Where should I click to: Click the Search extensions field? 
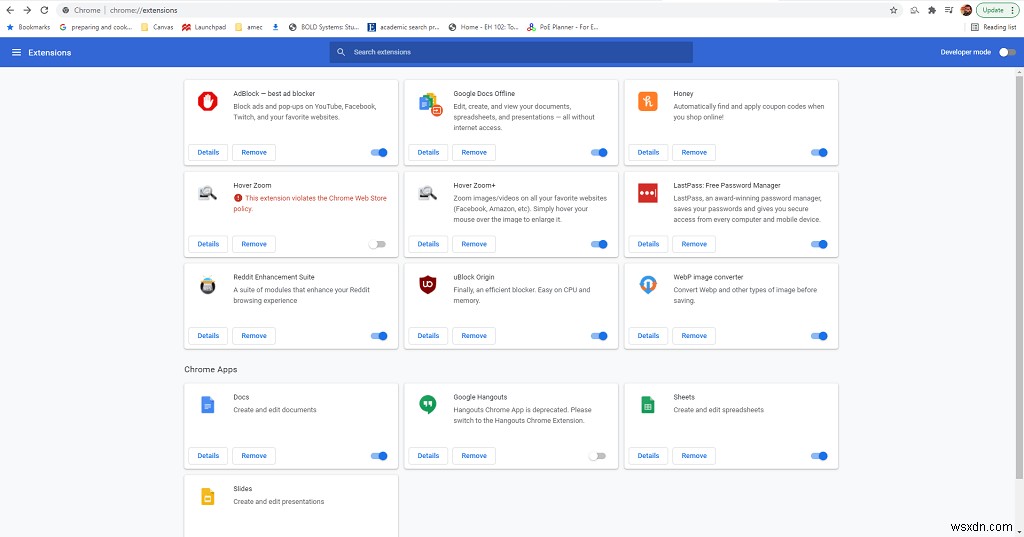pyautogui.click(x=520, y=52)
